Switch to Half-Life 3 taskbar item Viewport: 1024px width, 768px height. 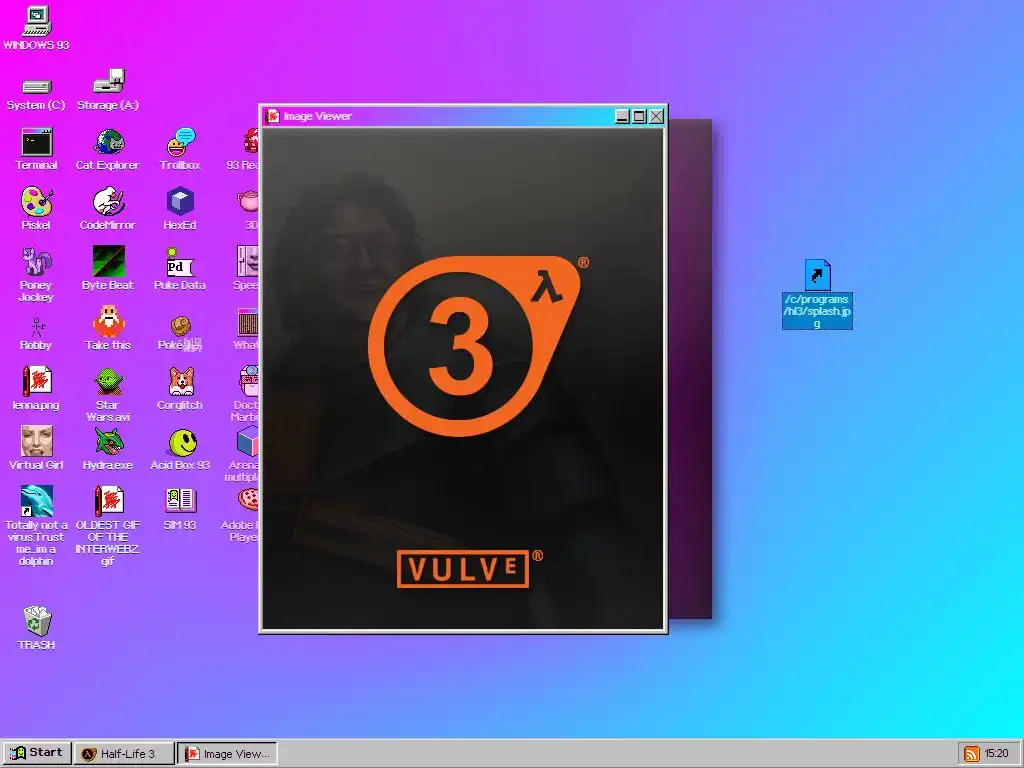click(x=124, y=754)
